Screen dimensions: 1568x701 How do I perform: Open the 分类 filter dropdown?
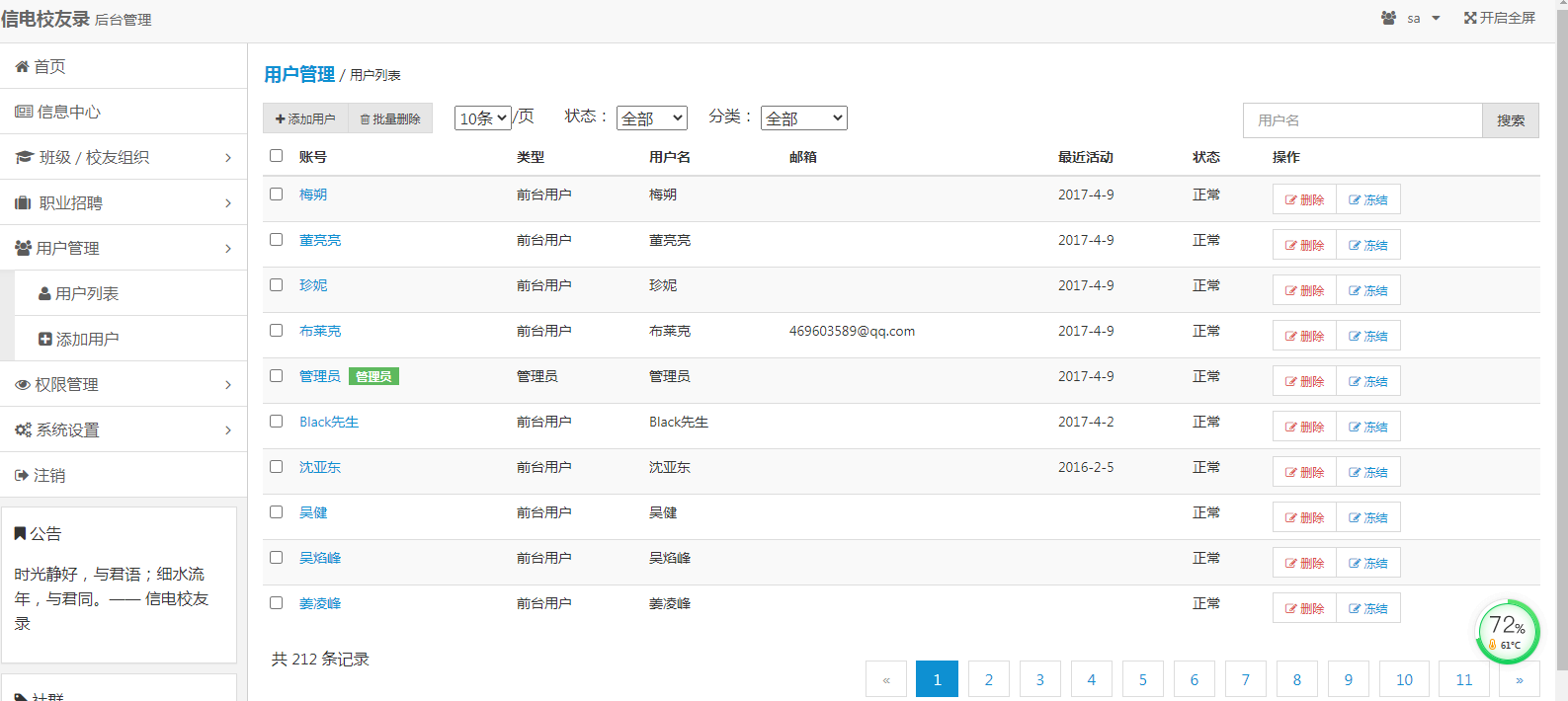(x=804, y=118)
